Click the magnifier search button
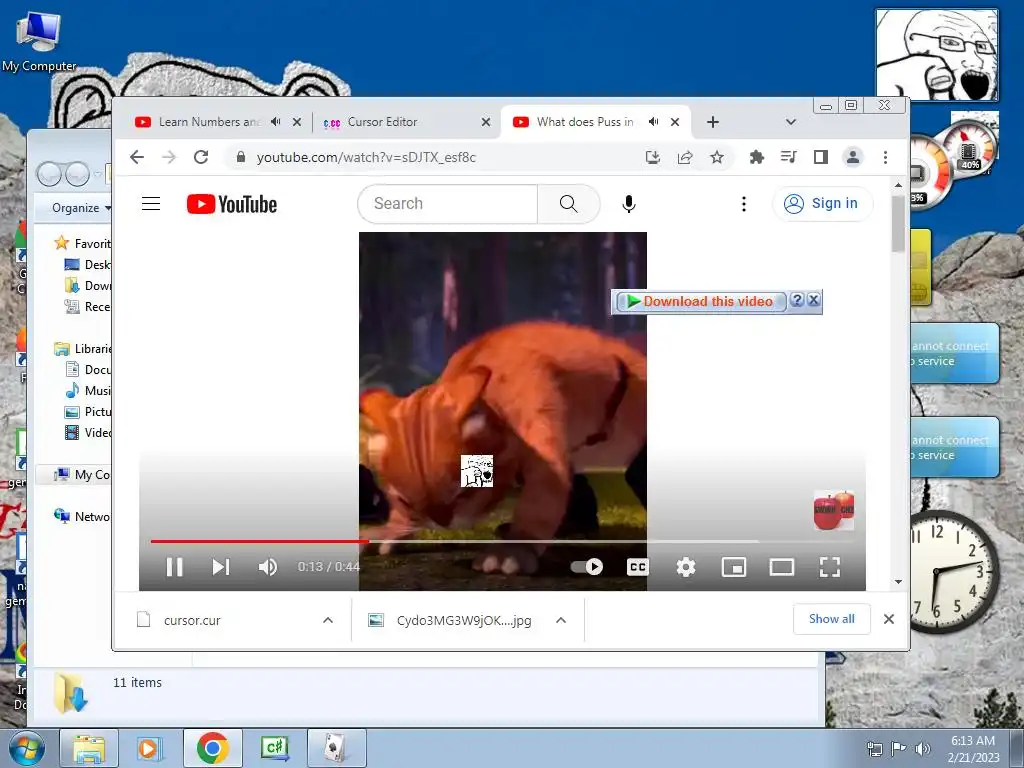 coord(569,204)
